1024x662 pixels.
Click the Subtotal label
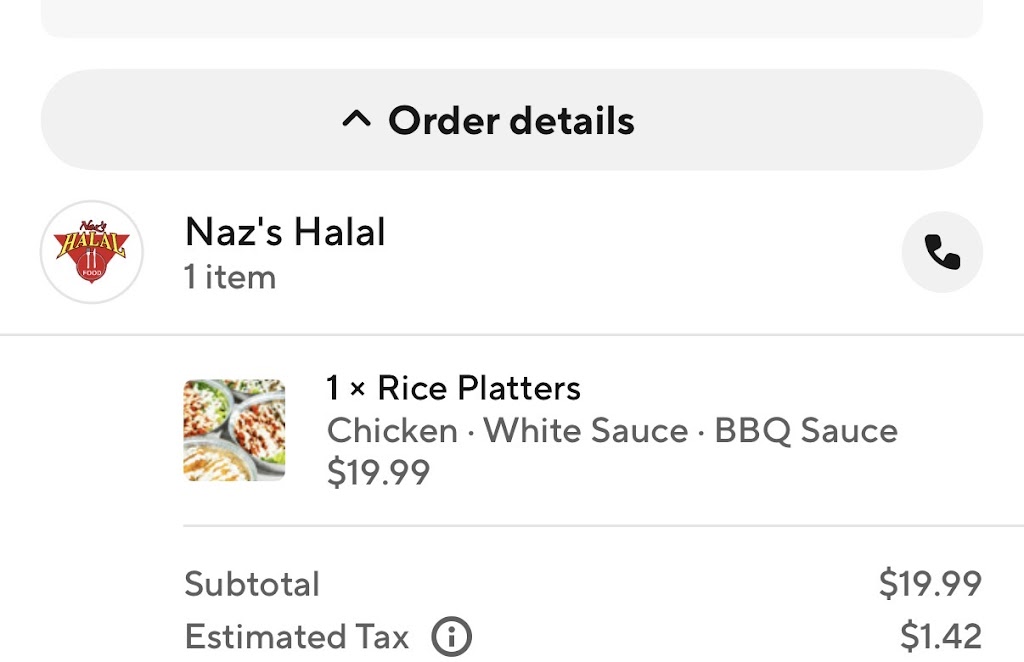[252, 584]
